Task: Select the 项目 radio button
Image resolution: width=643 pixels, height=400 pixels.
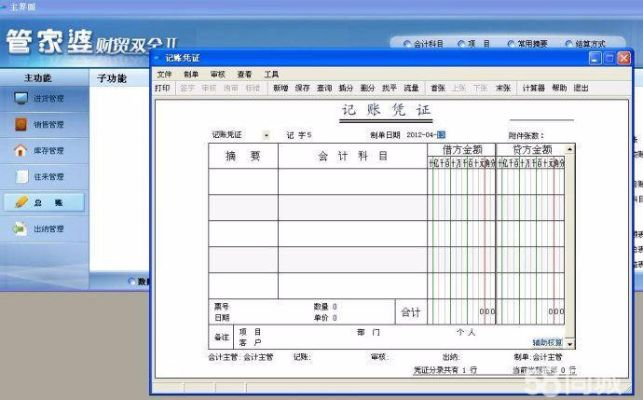Action: (461, 43)
